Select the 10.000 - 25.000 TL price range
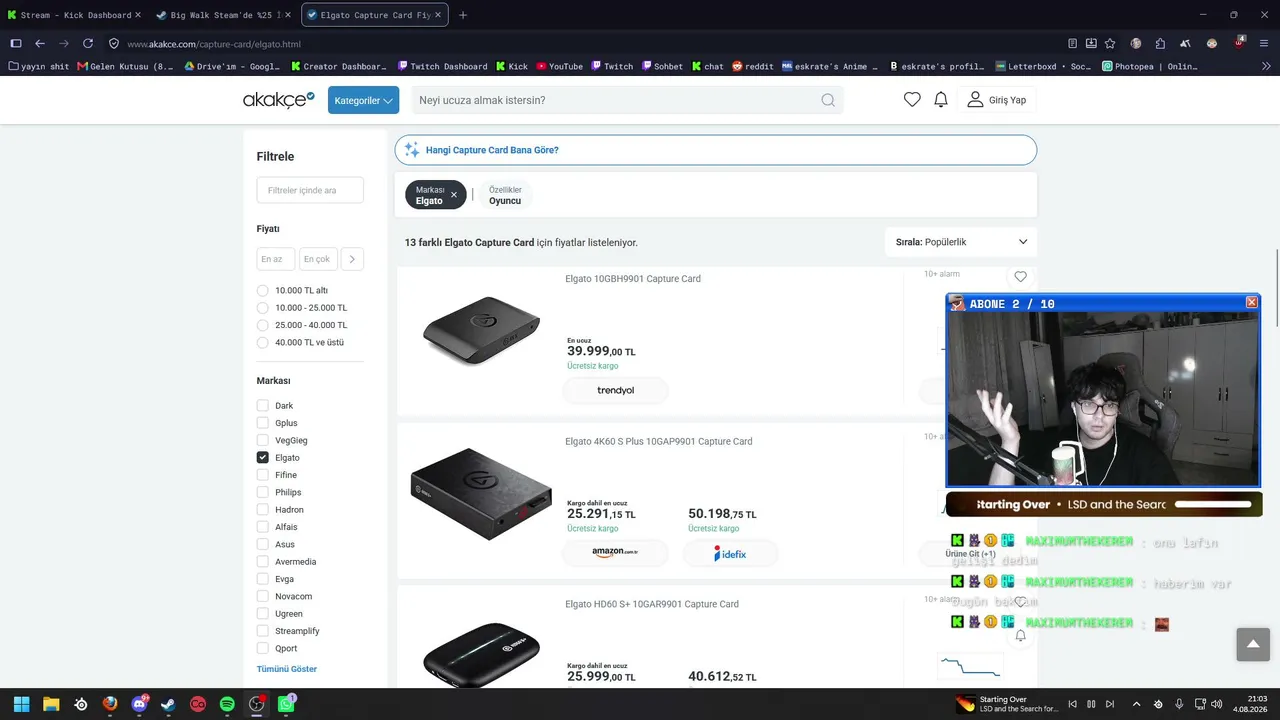Image resolution: width=1280 pixels, height=720 pixels. click(x=263, y=308)
